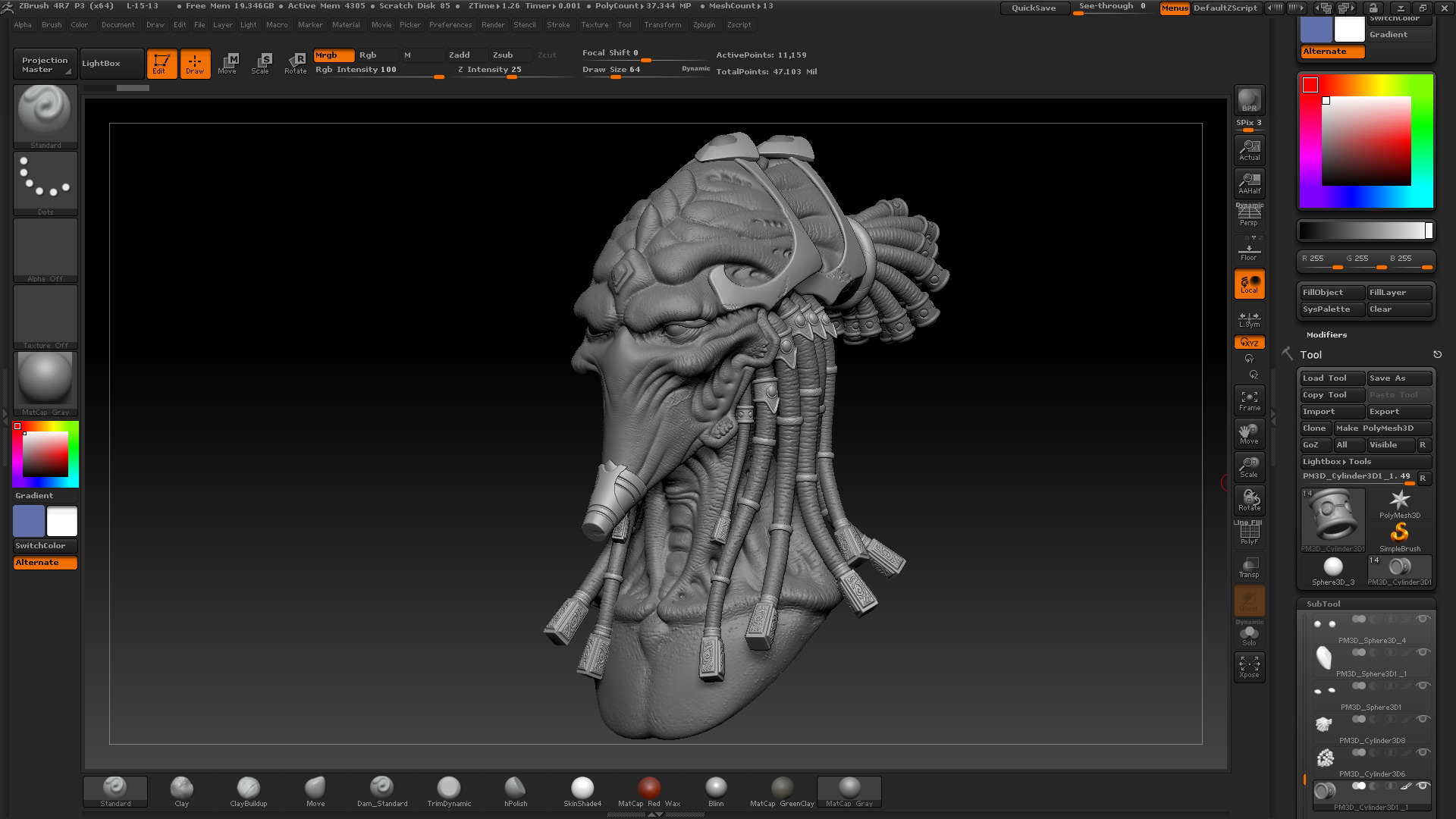The height and width of the screenshot is (819, 1456).
Task: Toggle Edit mode
Action: click(162, 64)
